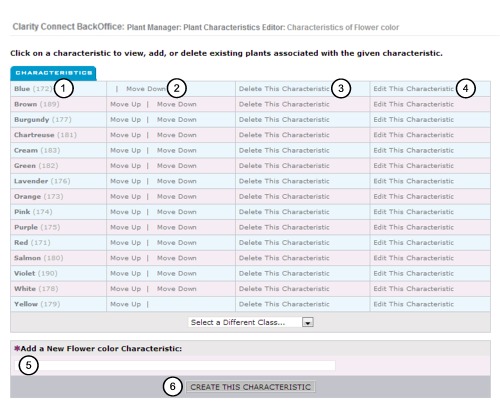Edit the Blue characteristic
This screenshot has width=500, height=407.
[x=413, y=89]
